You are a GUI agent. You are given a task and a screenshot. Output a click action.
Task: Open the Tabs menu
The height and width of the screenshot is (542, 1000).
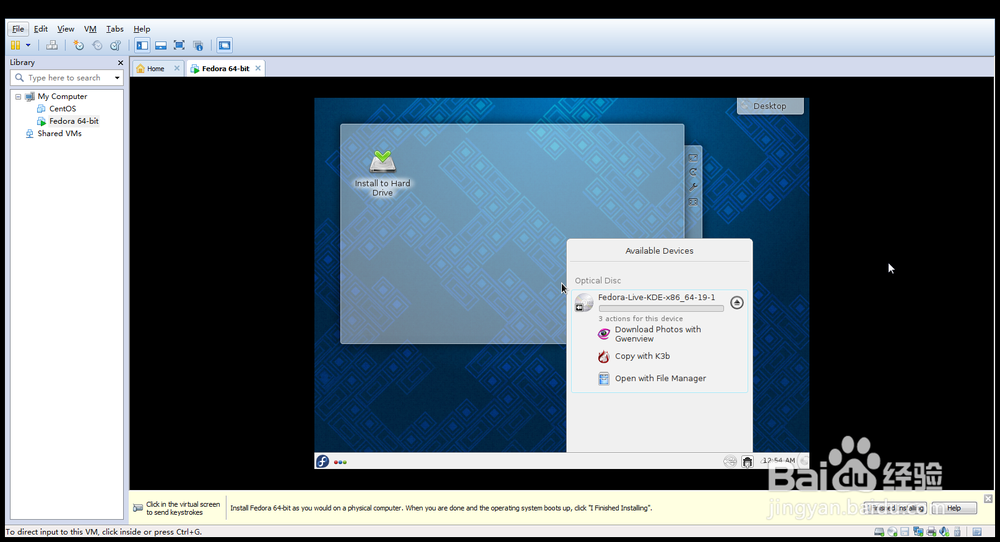click(x=115, y=29)
